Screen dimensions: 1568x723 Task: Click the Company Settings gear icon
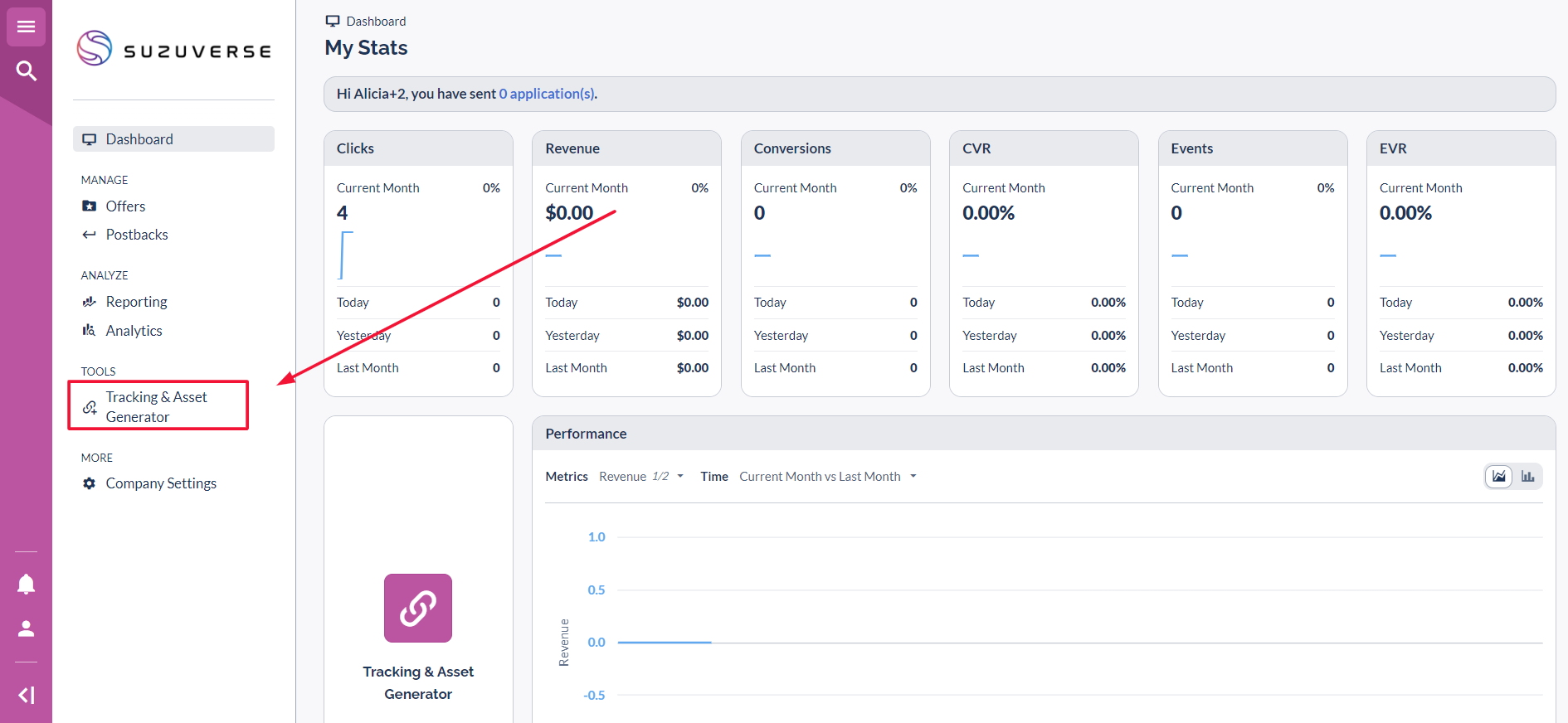89,483
